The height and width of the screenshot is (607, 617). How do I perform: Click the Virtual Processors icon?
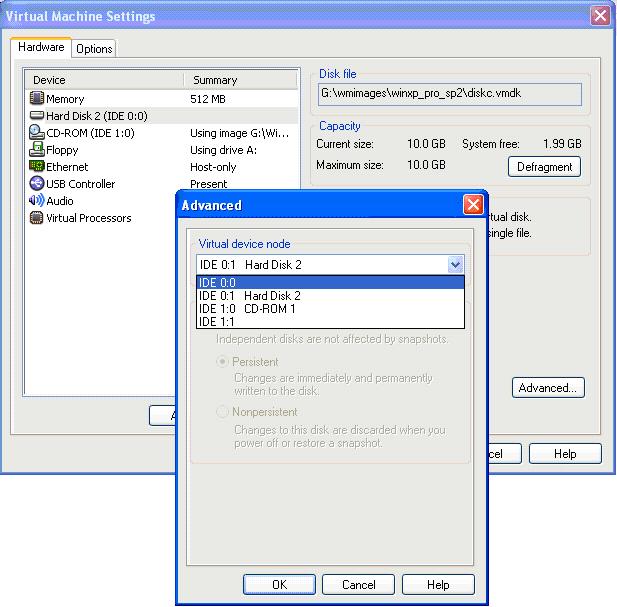tap(37, 218)
